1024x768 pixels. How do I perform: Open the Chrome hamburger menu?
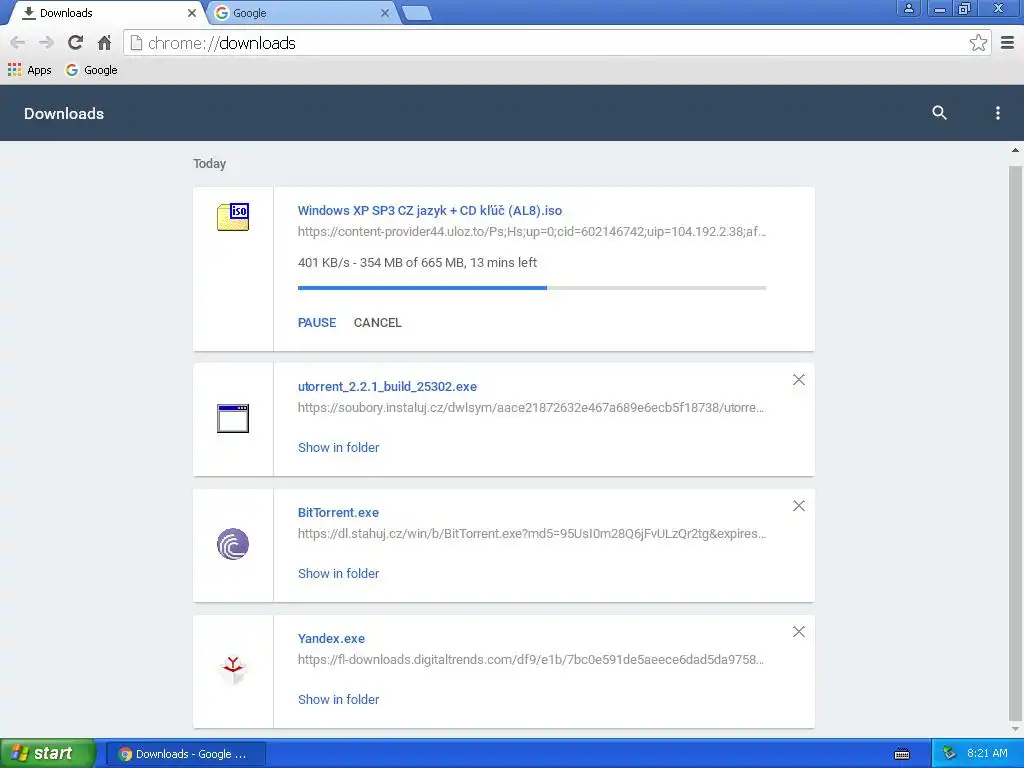click(x=1008, y=43)
